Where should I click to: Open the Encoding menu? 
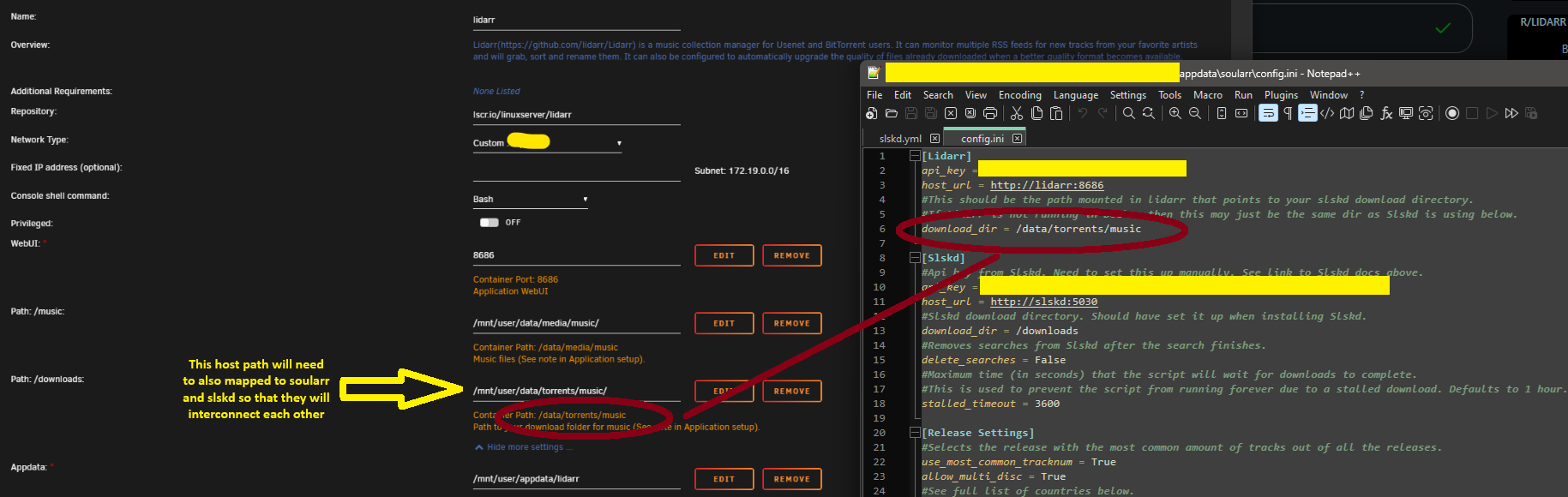tap(1020, 95)
